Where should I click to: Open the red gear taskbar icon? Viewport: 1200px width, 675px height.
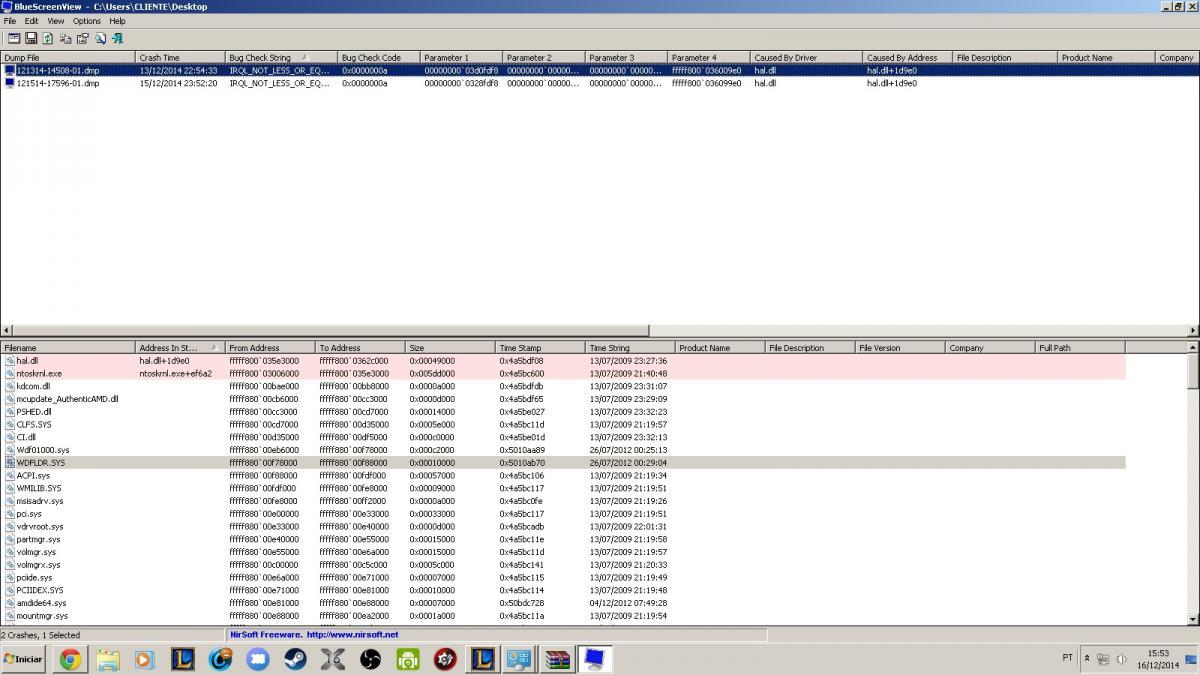[446, 659]
